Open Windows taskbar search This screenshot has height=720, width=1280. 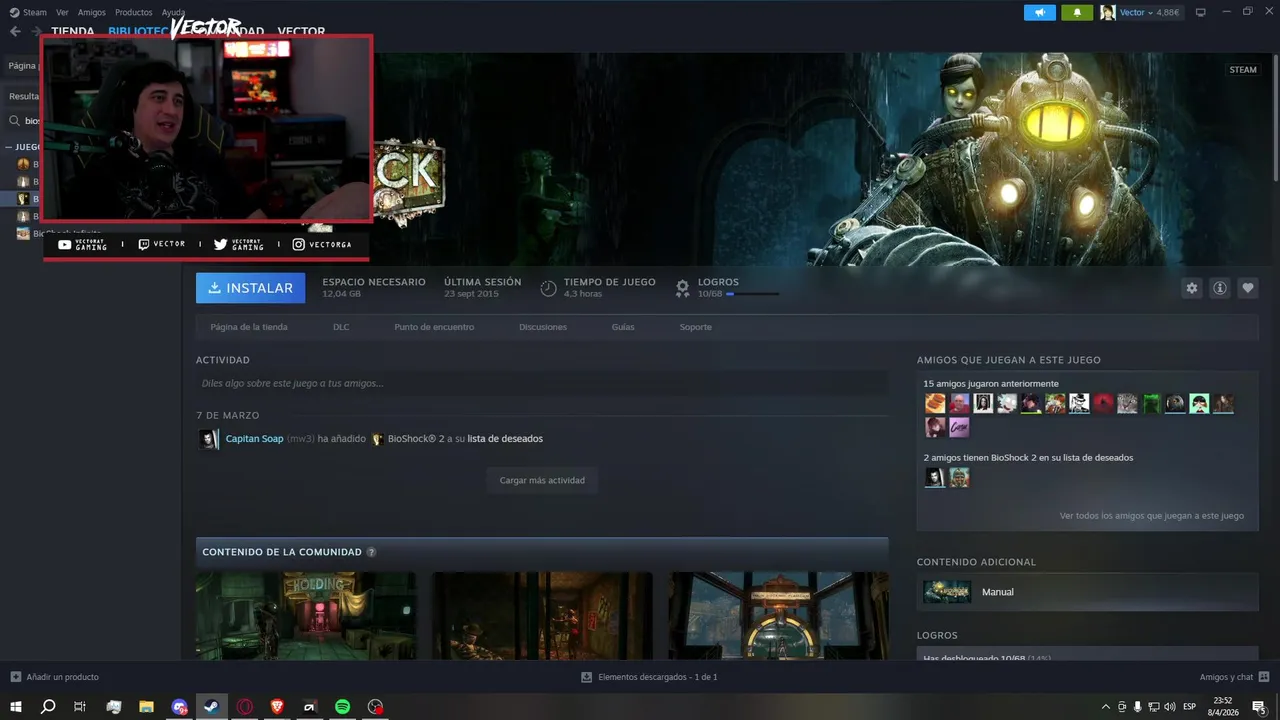pos(47,707)
